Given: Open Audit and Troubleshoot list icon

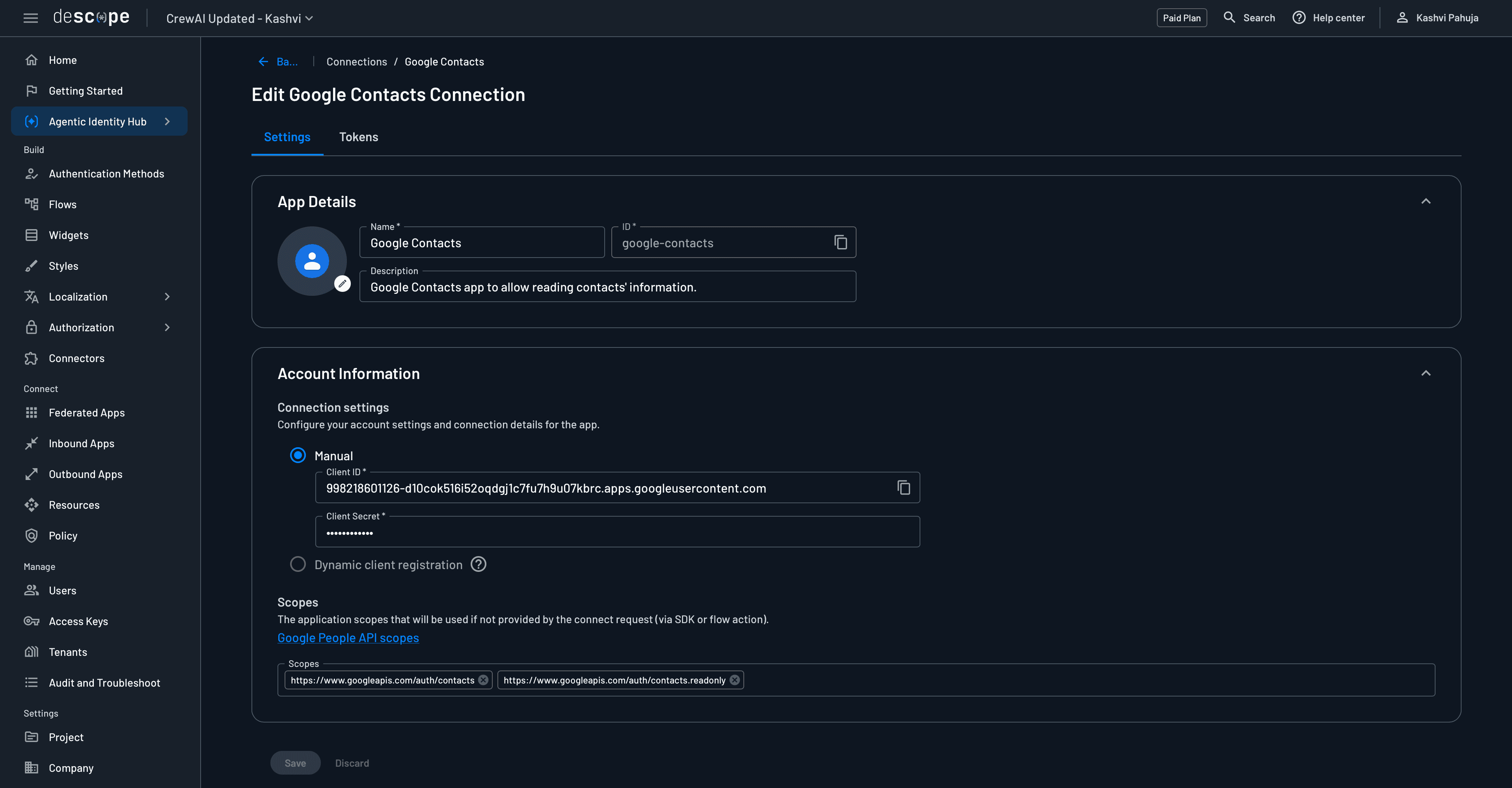Looking at the screenshot, I should click(32, 682).
